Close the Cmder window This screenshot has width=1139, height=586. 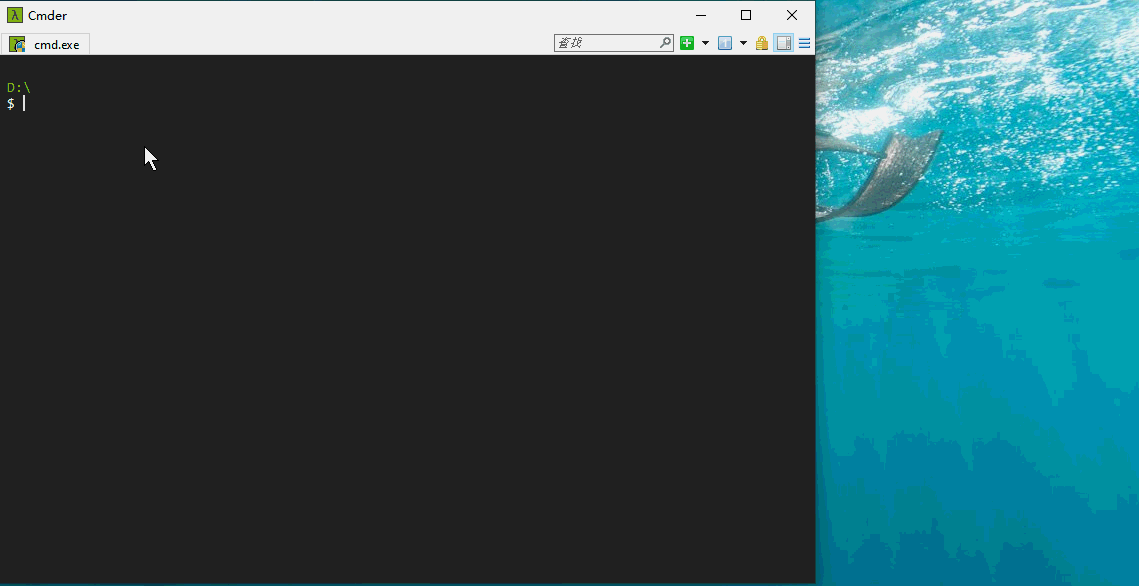[x=792, y=15]
